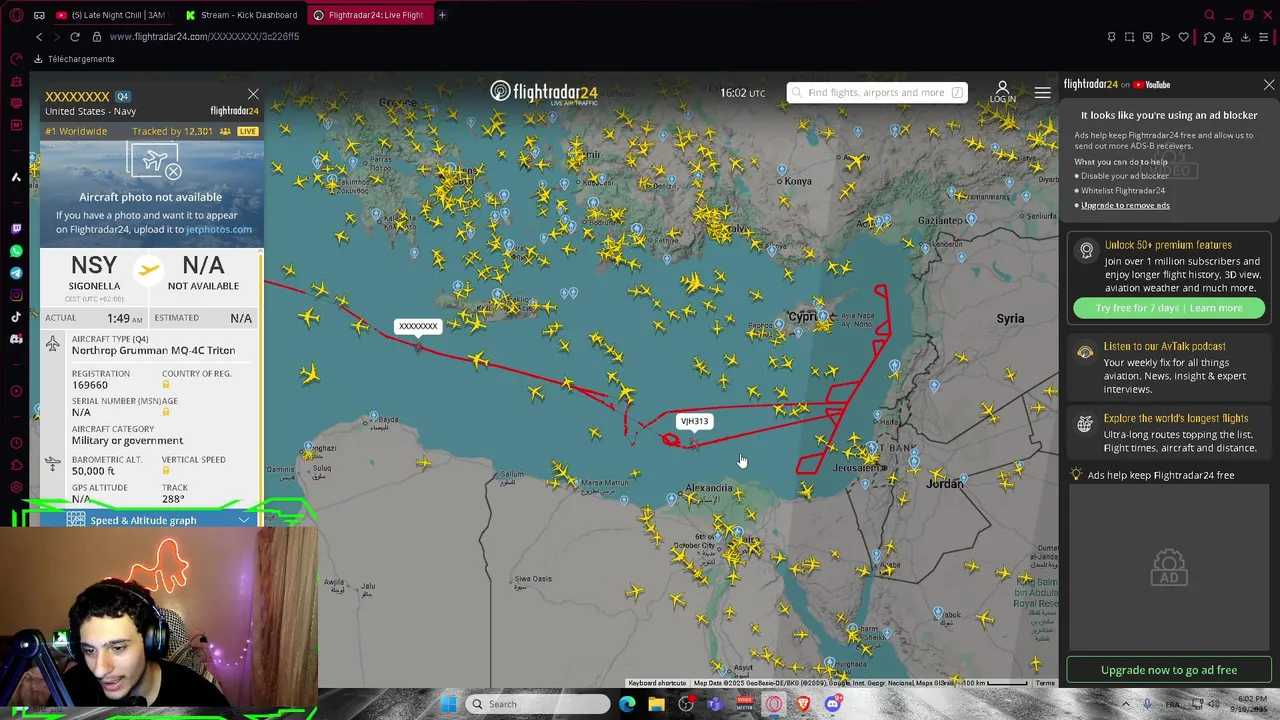Click the TikTok icon in Opera sidebar
The width and height of the screenshot is (1280, 720).
(16, 317)
